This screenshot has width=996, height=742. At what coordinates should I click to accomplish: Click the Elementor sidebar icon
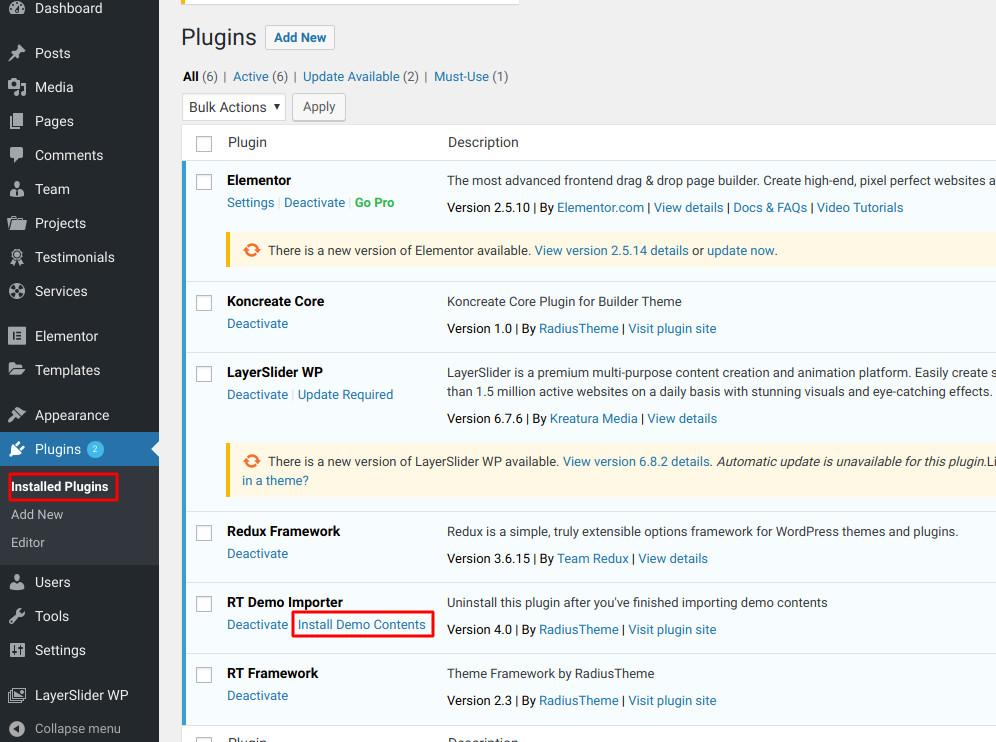[17, 336]
